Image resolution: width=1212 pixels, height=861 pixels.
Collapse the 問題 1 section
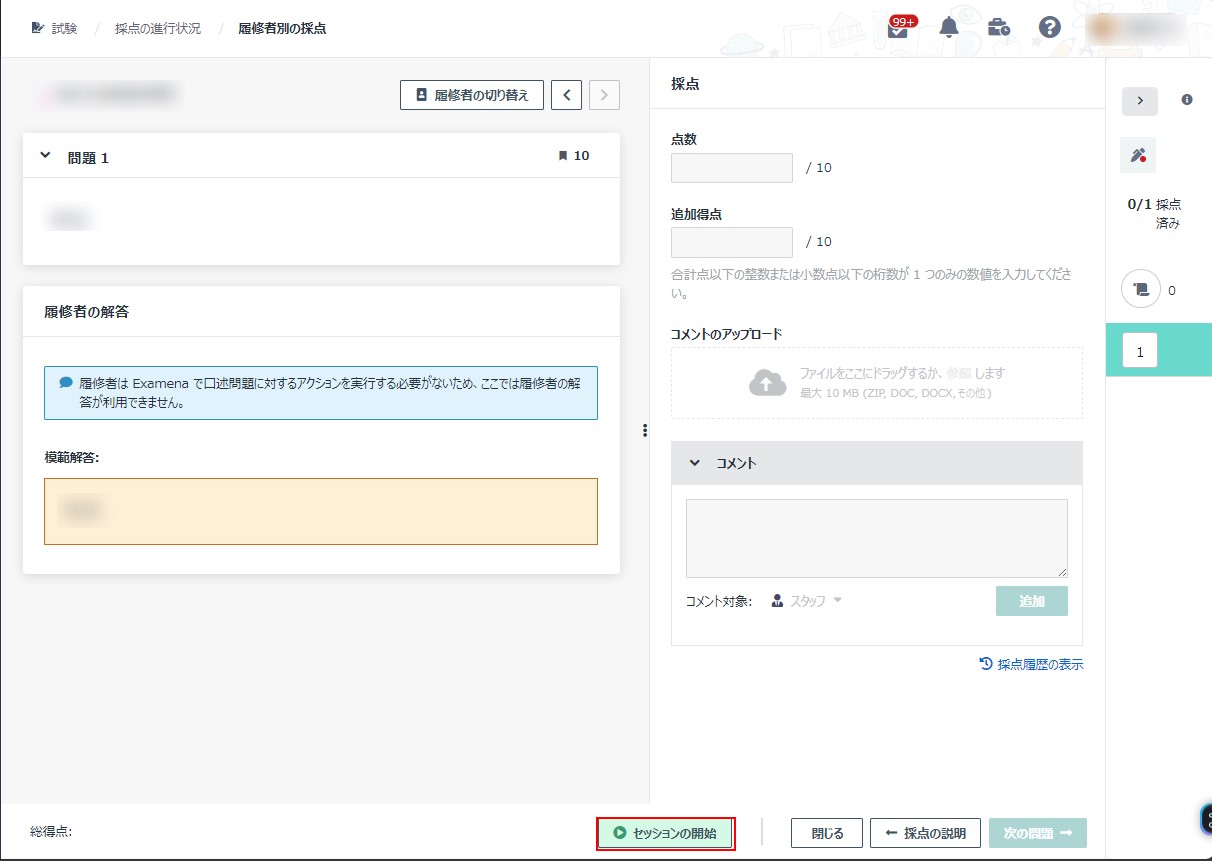tap(45, 156)
